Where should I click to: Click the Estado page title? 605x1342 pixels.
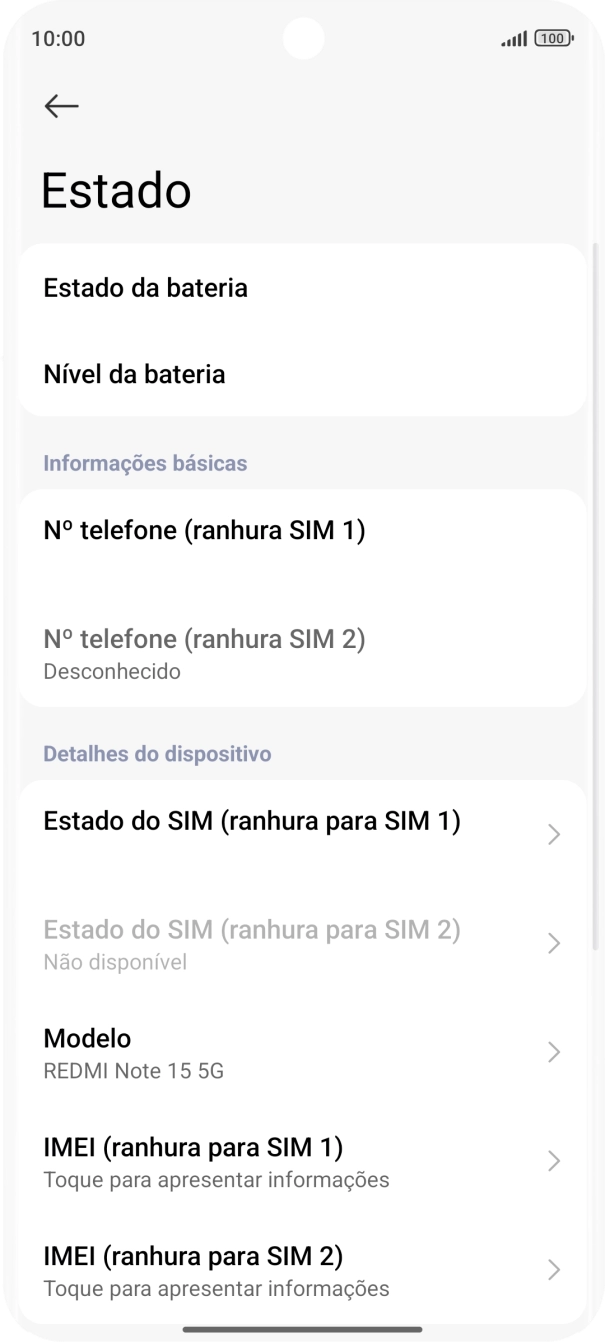coord(116,189)
